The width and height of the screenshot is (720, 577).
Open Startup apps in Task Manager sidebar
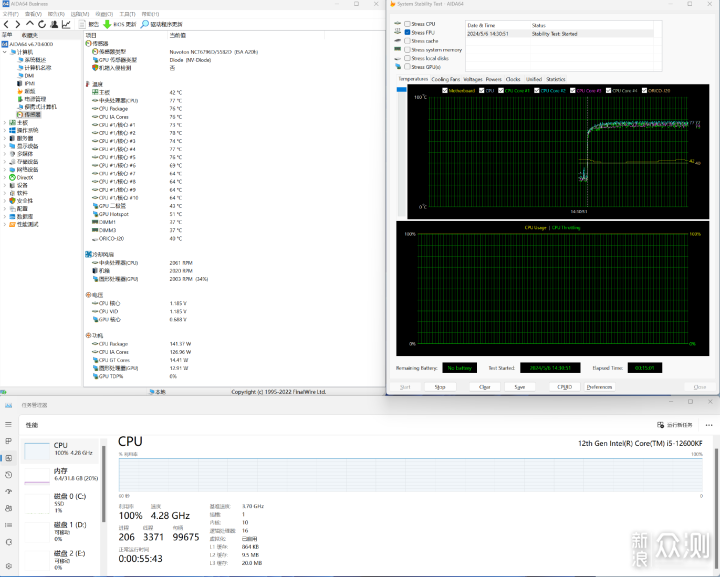click(x=8, y=492)
